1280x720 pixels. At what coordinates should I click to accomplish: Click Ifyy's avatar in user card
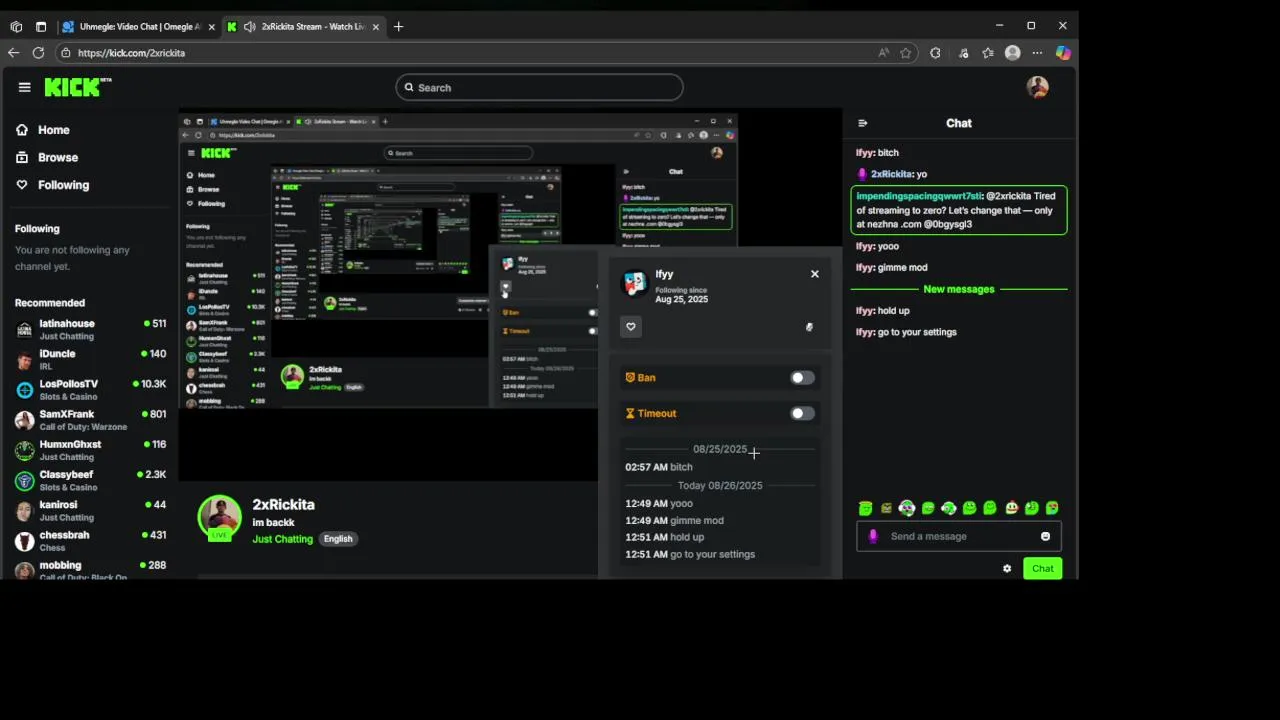click(x=634, y=284)
